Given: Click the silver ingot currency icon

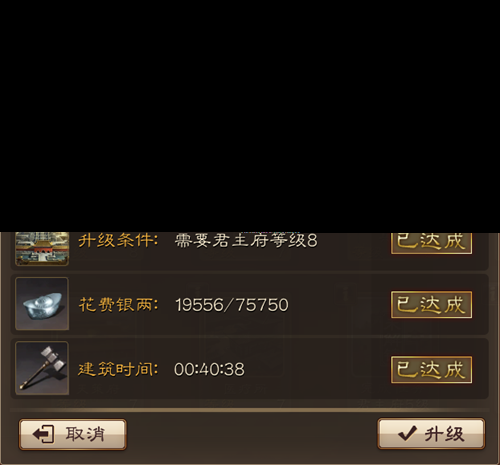Looking at the screenshot, I should (x=42, y=304).
